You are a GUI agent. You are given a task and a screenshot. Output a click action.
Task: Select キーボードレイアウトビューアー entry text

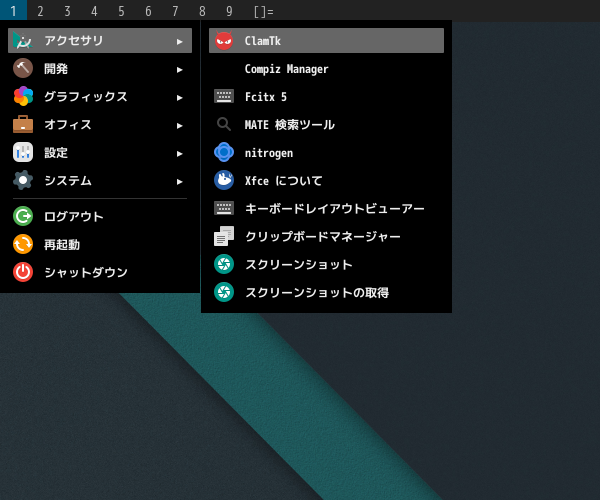click(x=335, y=208)
